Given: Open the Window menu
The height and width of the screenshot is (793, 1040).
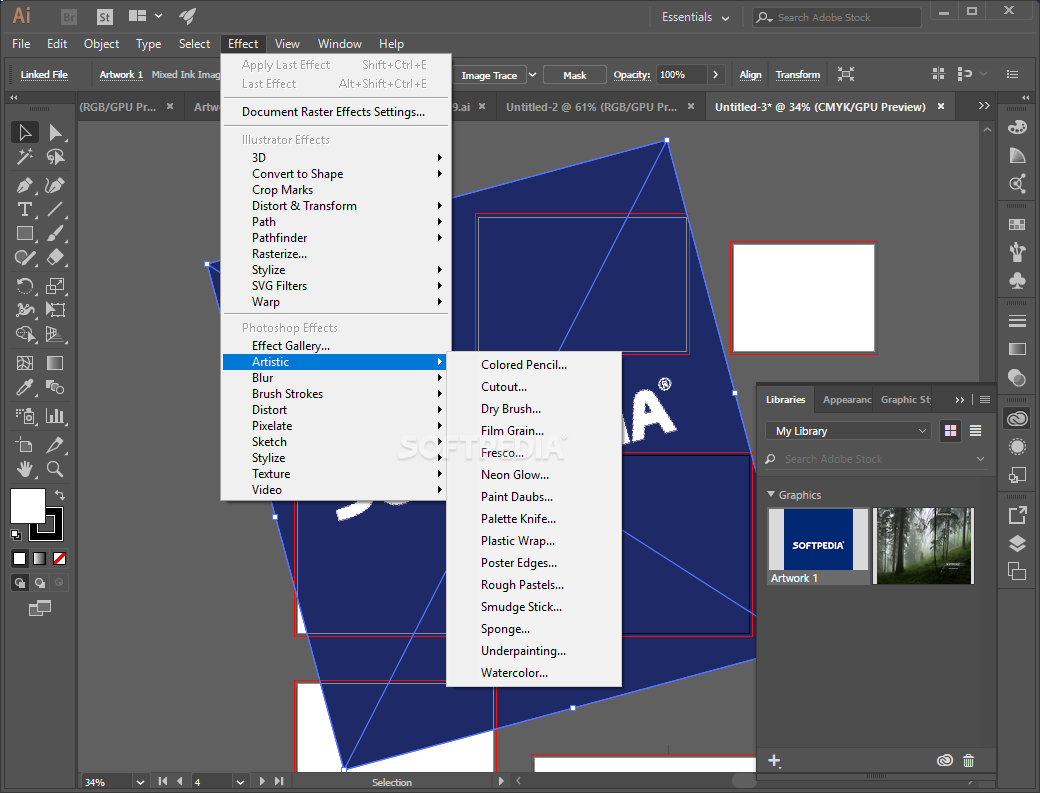Looking at the screenshot, I should pyautogui.click(x=340, y=44).
